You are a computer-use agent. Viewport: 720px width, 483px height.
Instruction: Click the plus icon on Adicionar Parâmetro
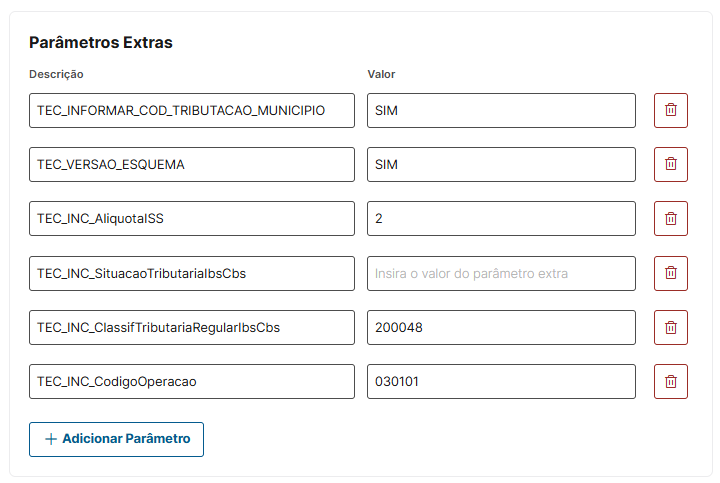[51, 439]
